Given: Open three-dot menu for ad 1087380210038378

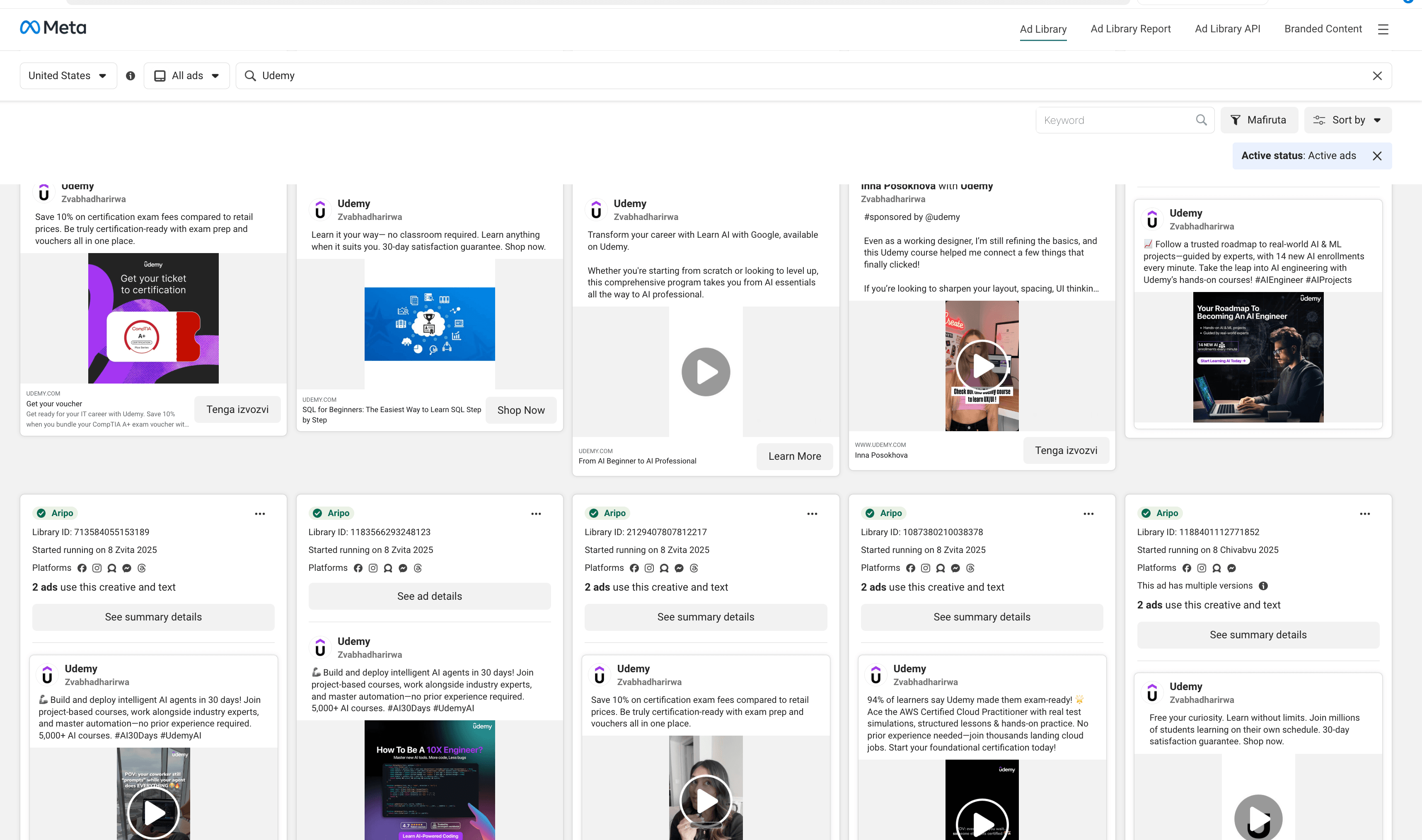Looking at the screenshot, I should click(x=1088, y=514).
